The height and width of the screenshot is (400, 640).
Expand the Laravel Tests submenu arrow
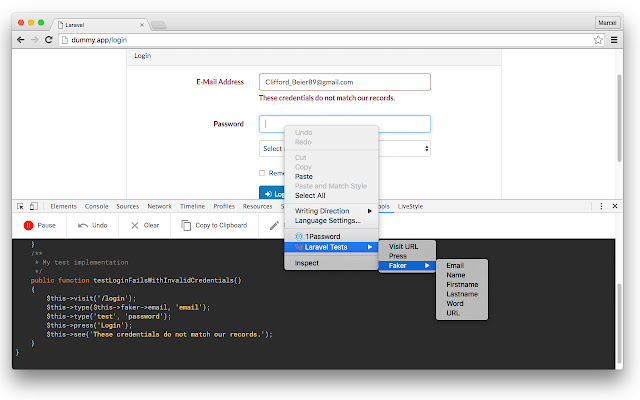(370, 247)
